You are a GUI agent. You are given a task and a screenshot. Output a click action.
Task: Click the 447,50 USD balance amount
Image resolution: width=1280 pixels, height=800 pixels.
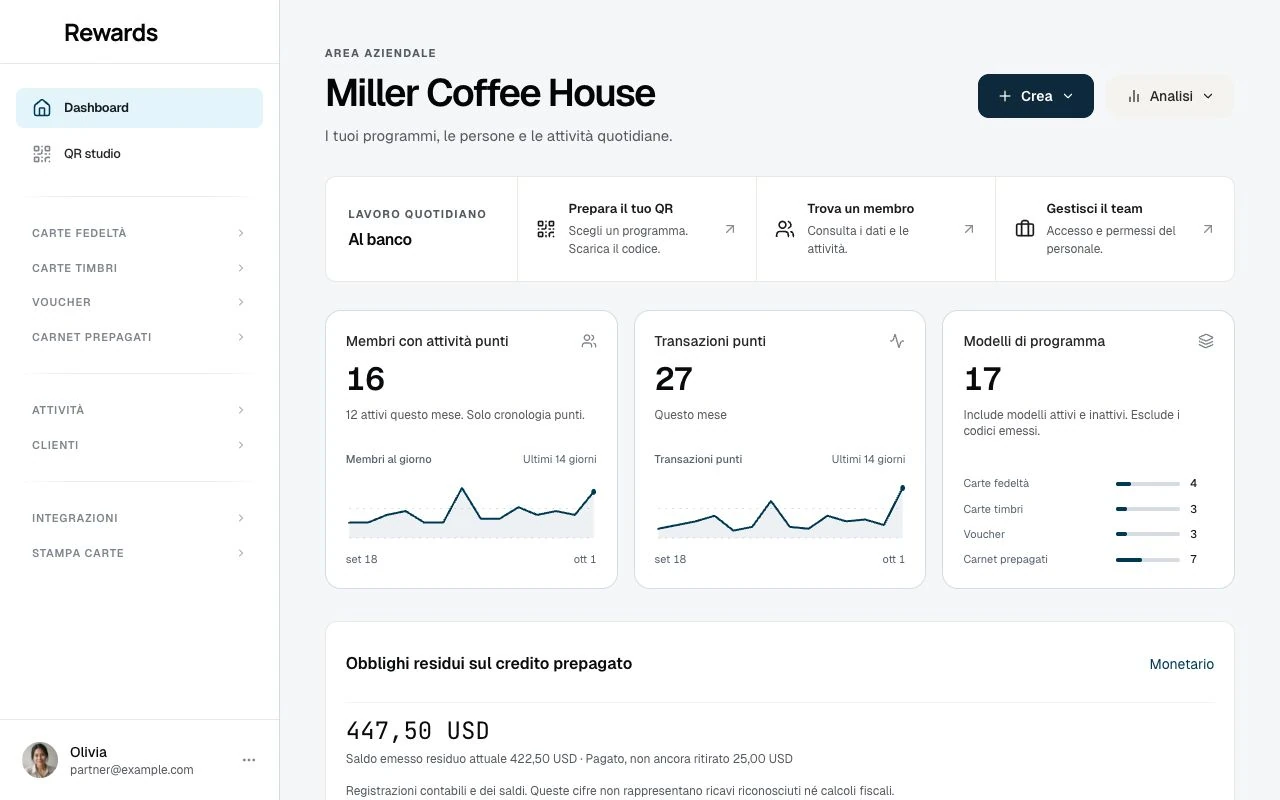click(x=418, y=731)
